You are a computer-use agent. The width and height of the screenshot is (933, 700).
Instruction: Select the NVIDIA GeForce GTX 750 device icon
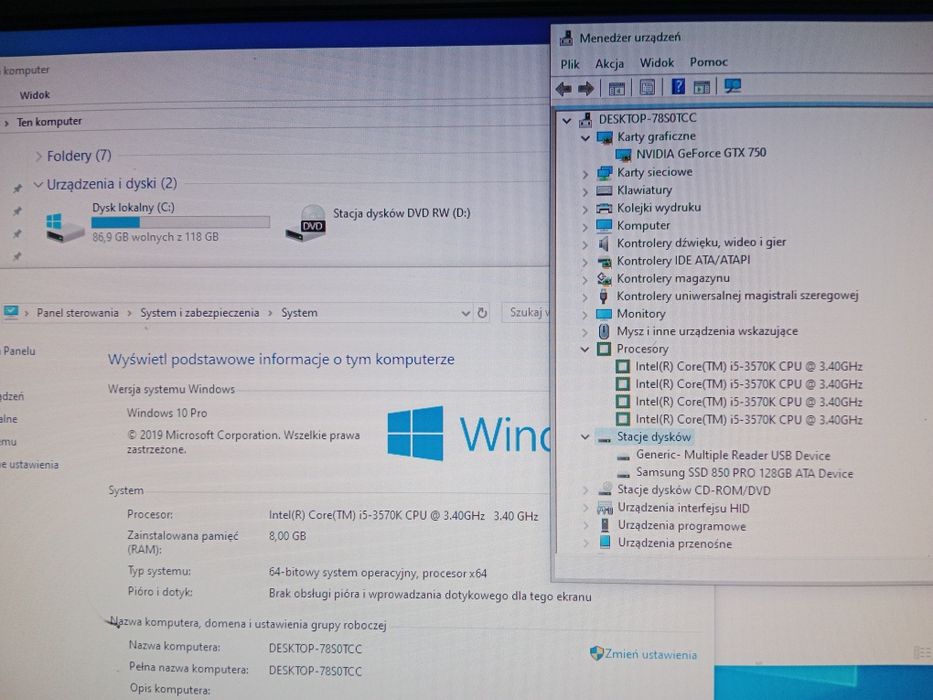[623, 155]
